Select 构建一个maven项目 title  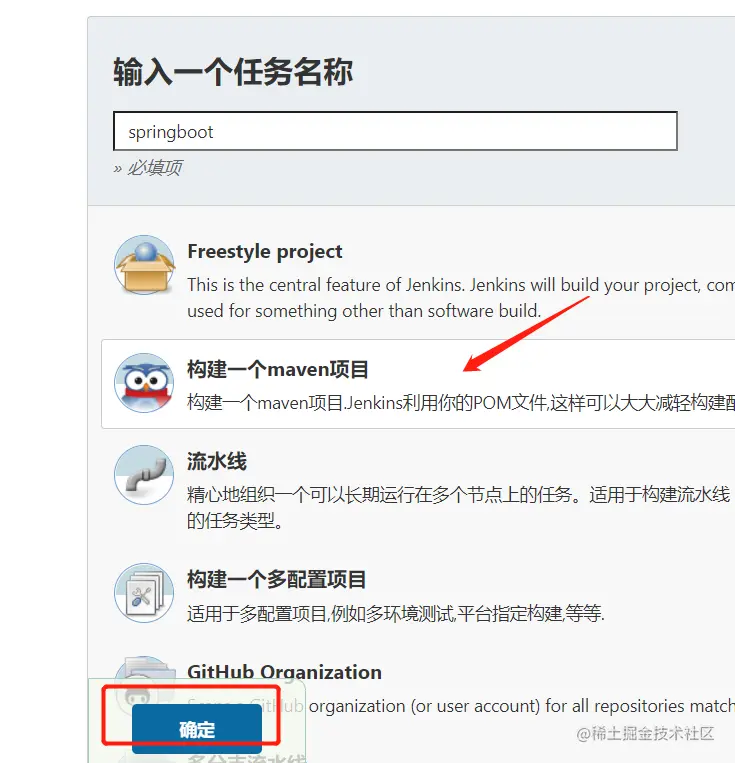pos(277,369)
